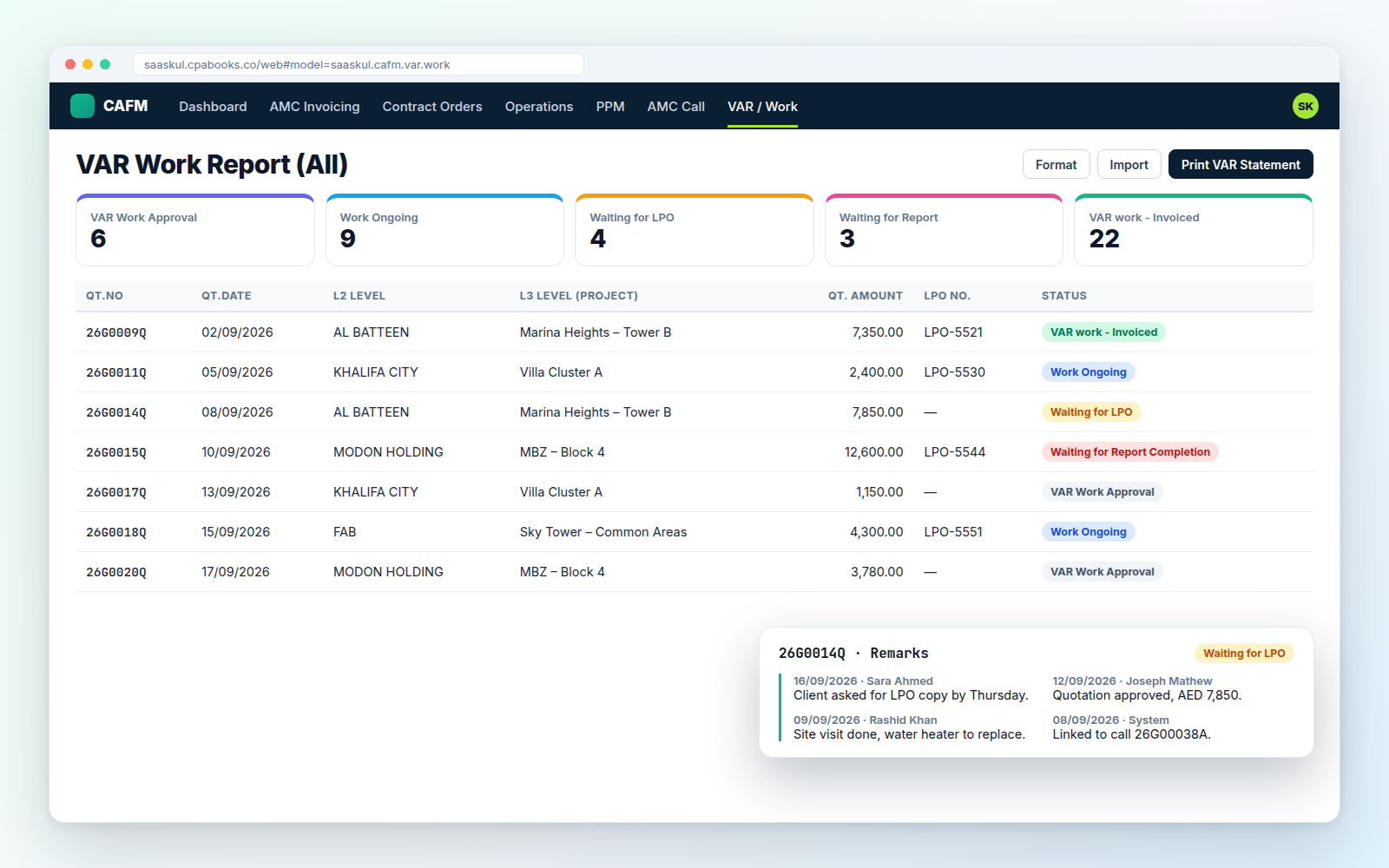Click the STATUS column header
Screen dimensions: 1389x868
tap(1064, 296)
